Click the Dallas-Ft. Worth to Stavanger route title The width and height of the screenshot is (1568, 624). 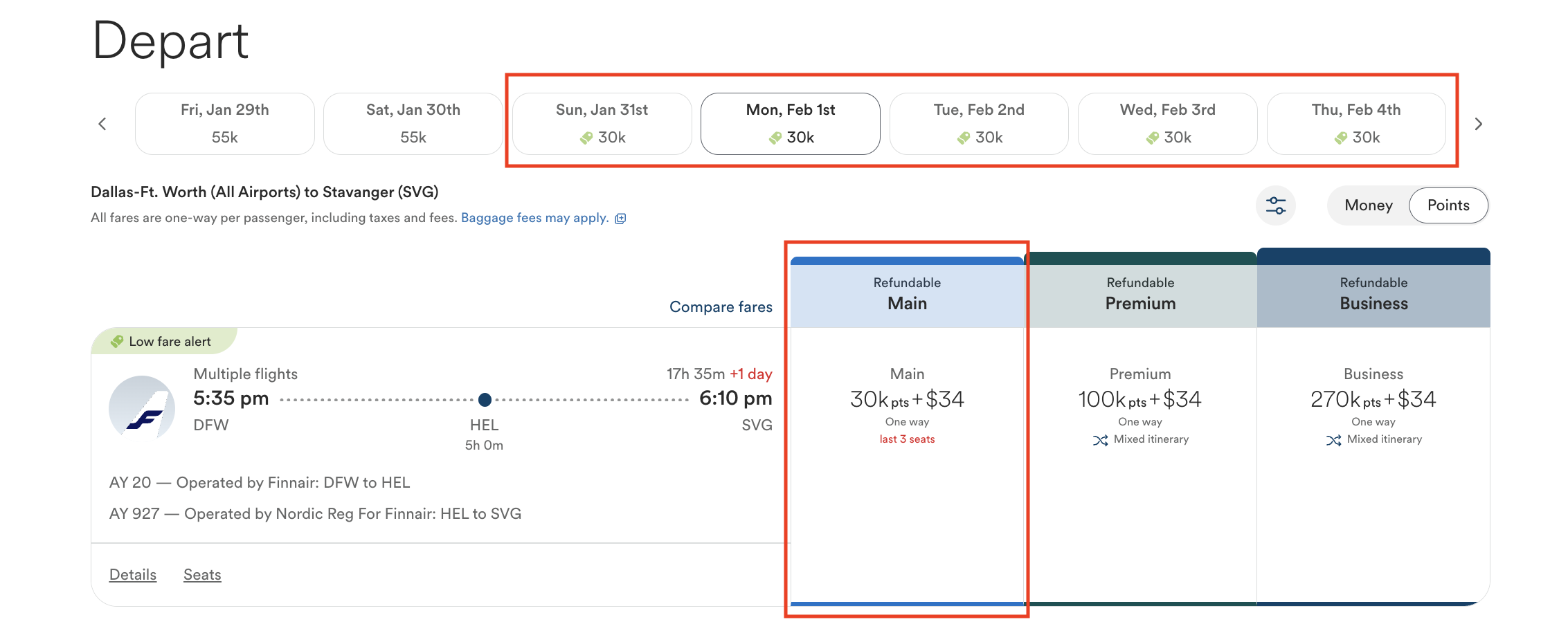click(264, 192)
